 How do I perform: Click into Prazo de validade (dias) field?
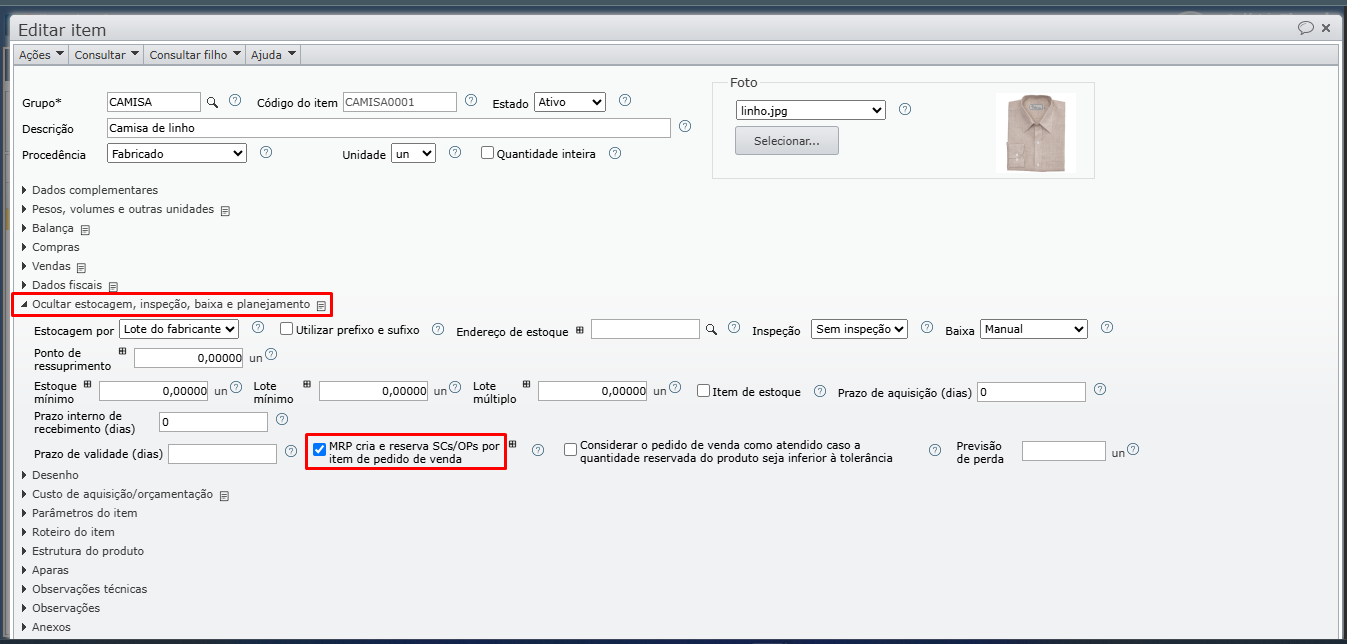tap(222, 454)
